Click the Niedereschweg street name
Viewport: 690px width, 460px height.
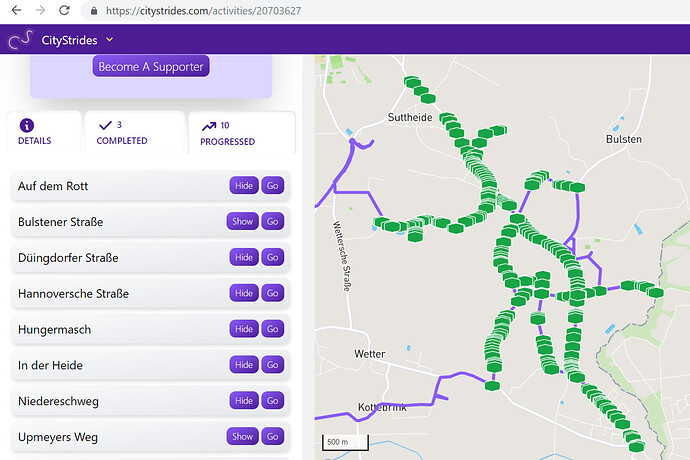pyautogui.click(x=58, y=401)
